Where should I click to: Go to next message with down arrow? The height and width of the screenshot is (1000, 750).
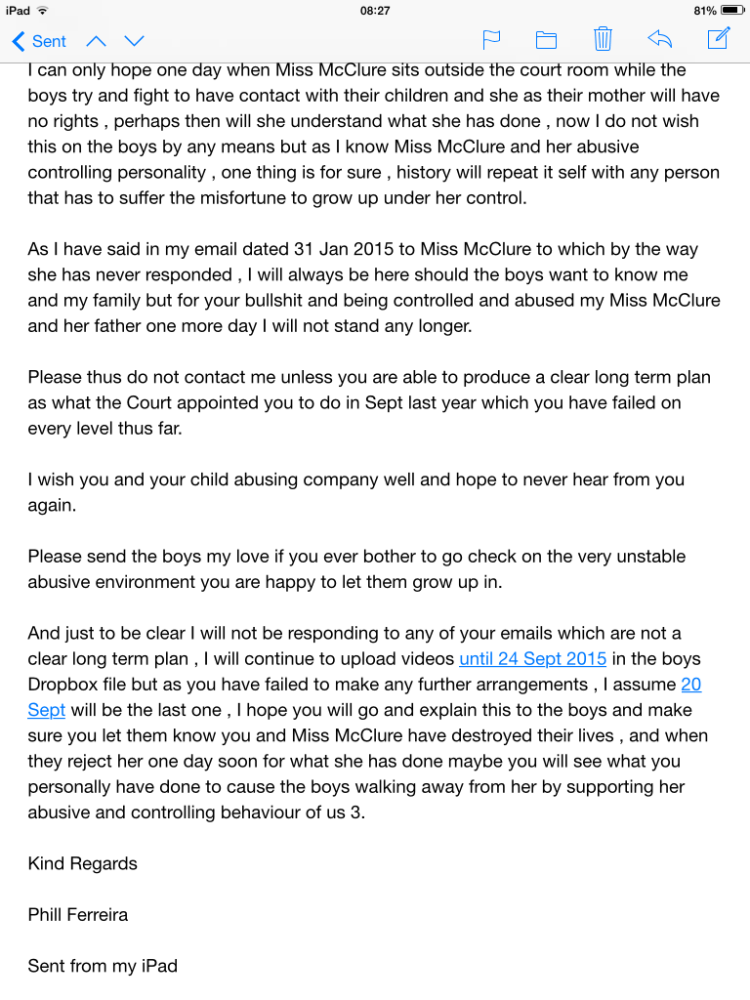click(x=134, y=41)
